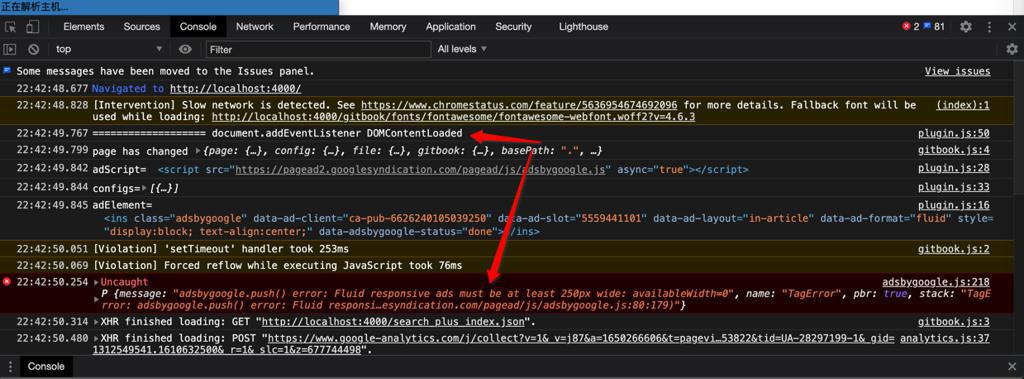Open the Application tab

coord(451,27)
